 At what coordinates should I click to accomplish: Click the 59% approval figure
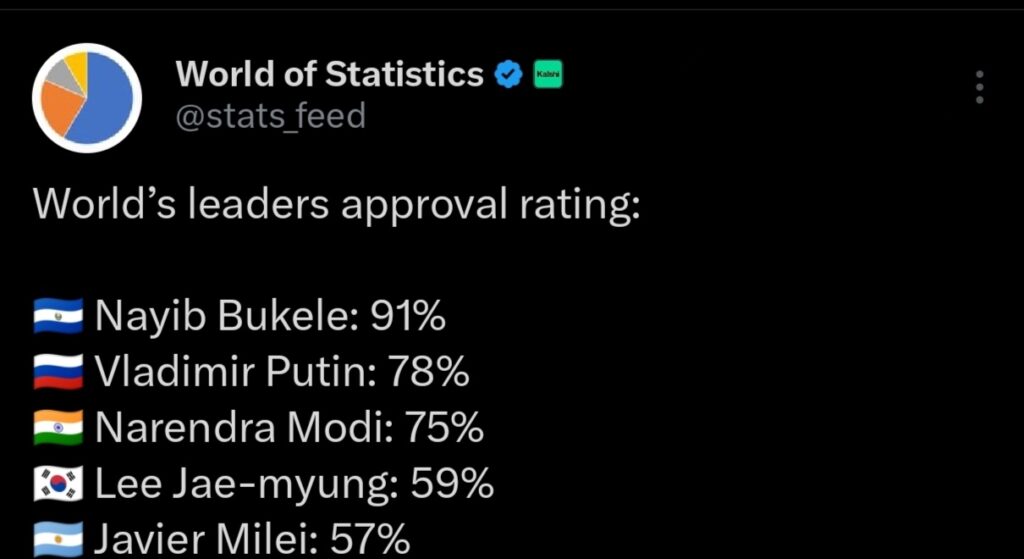point(455,485)
